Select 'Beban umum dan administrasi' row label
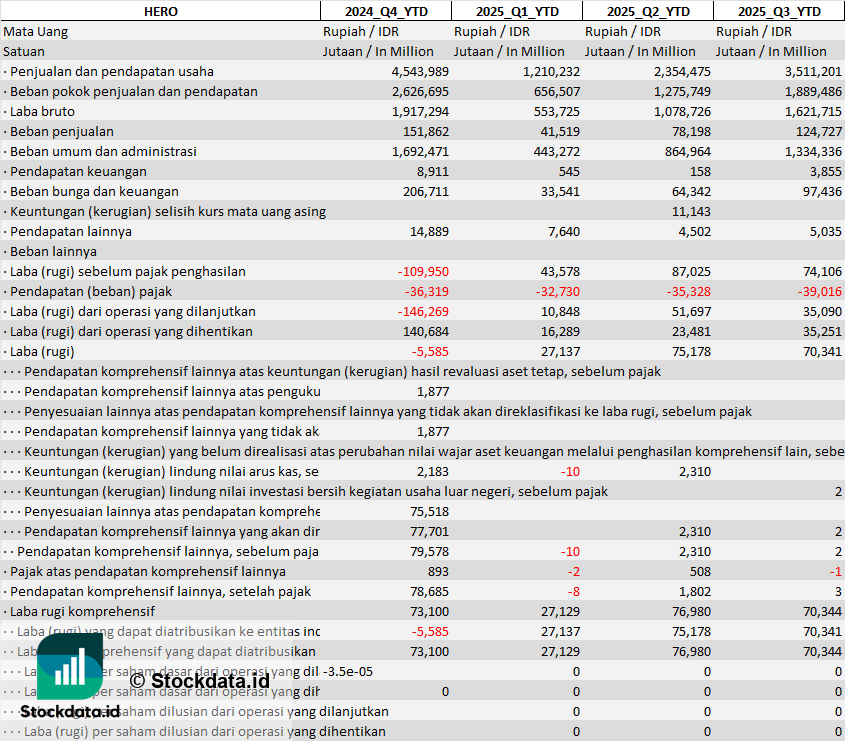This screenshot has width=845, height=741. 100,151
